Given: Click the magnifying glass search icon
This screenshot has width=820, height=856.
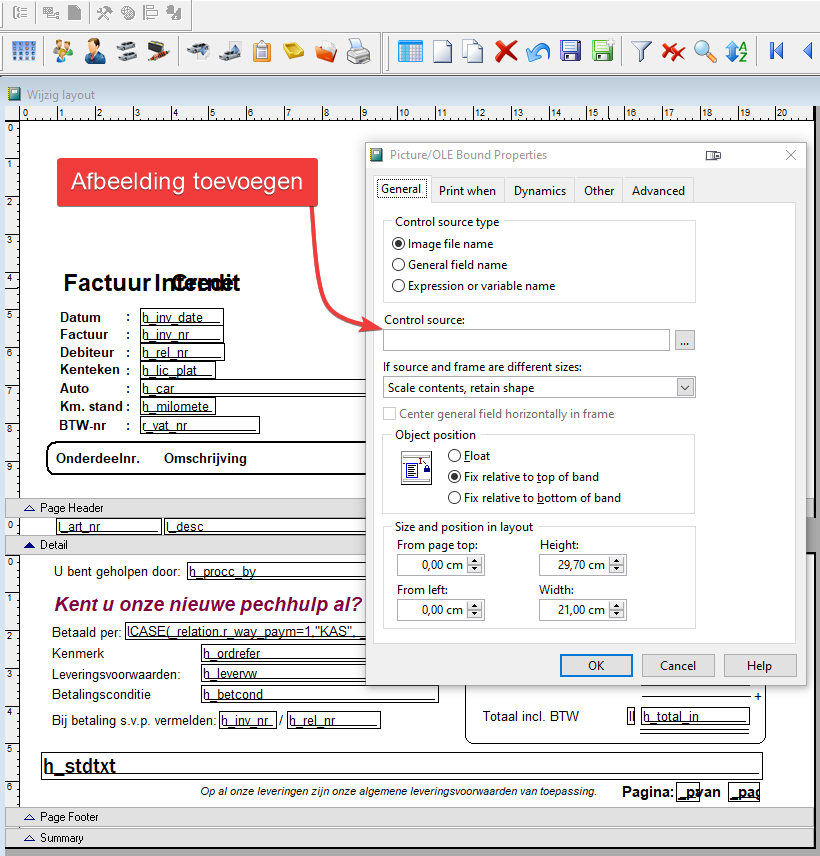Looking at the screenshot, I should (x=705, y=51).
